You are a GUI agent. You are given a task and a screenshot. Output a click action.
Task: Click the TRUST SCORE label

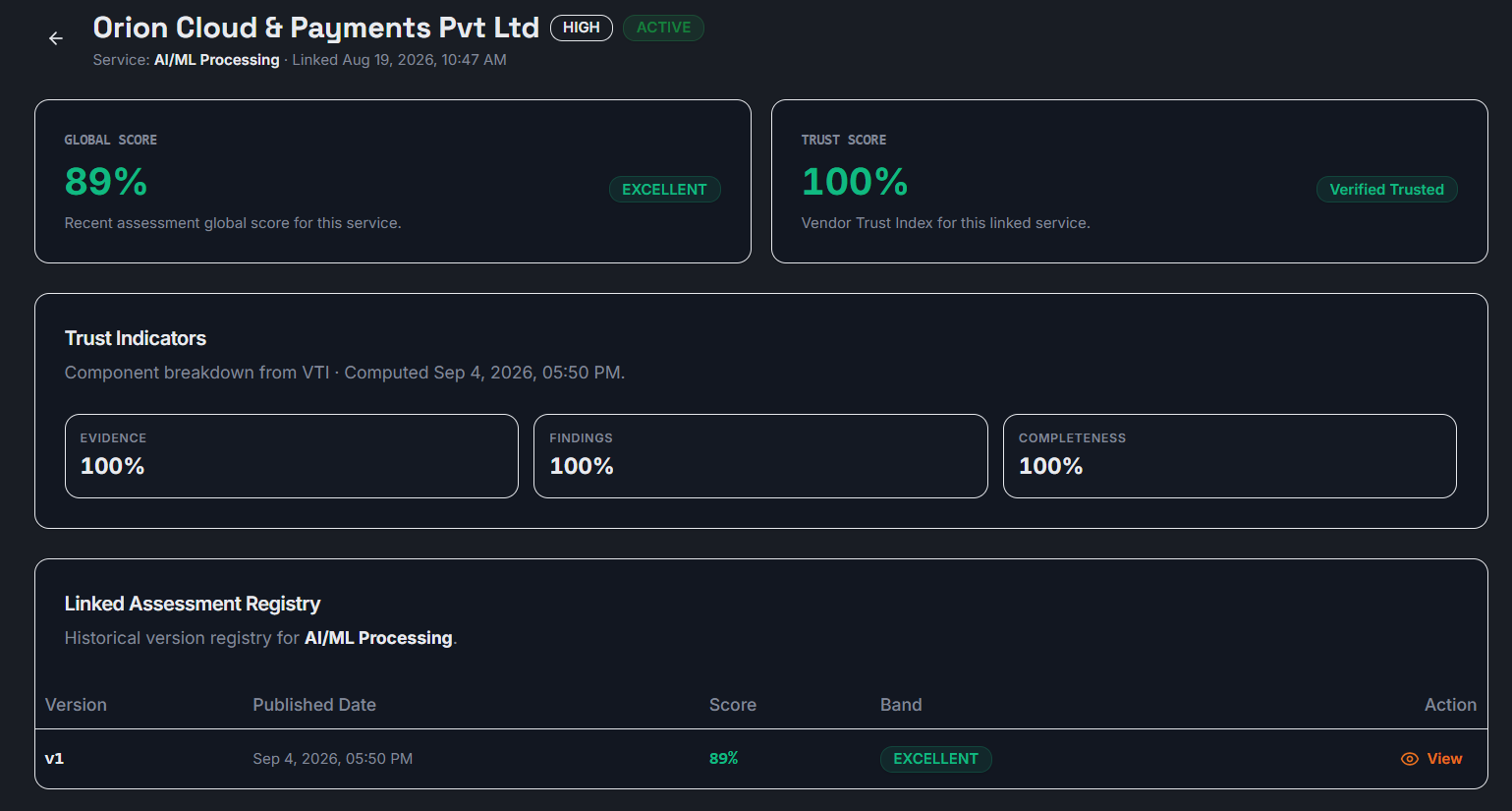click(x=844, y=140)
